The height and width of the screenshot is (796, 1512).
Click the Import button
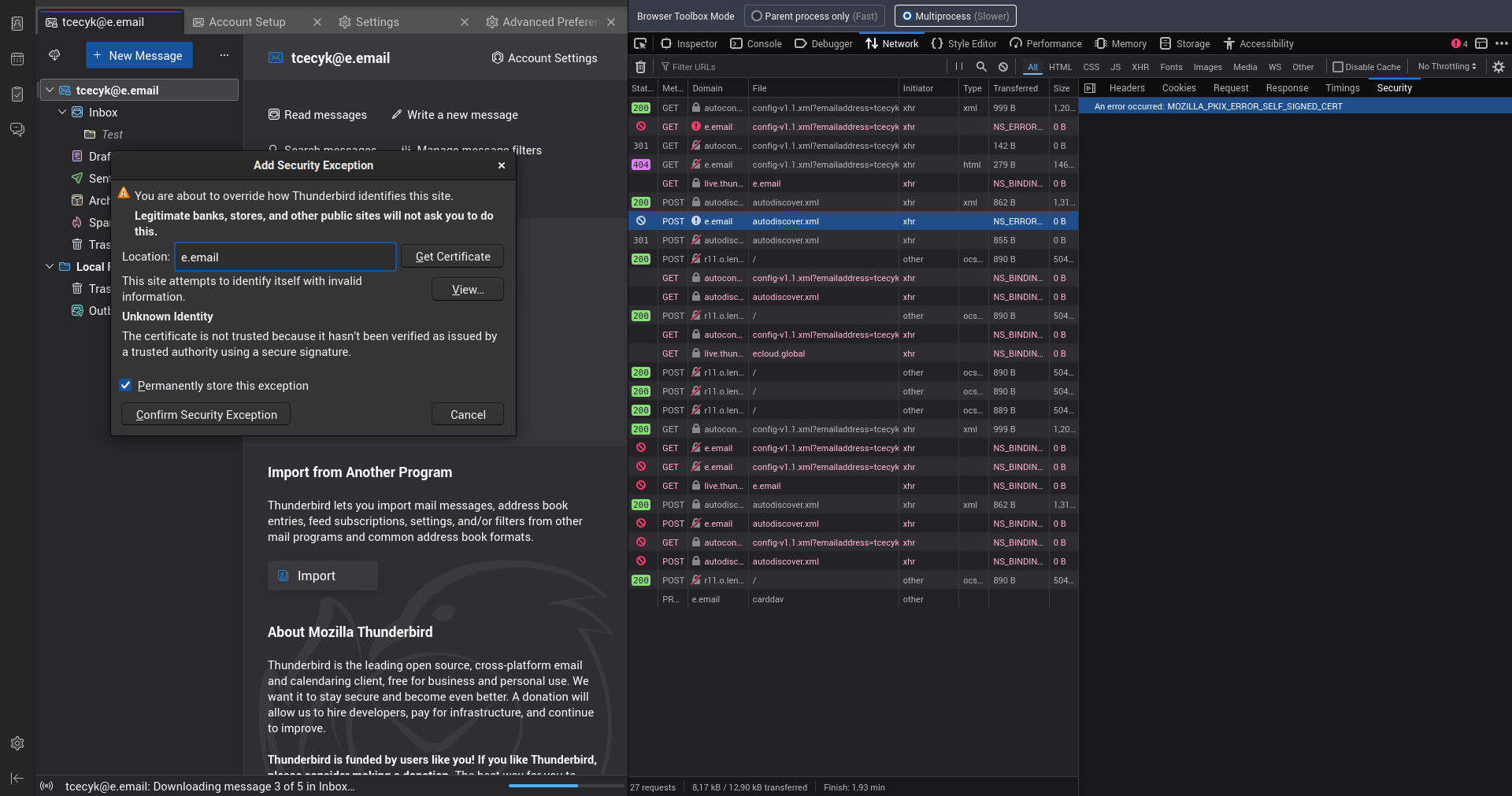(323, 576)
